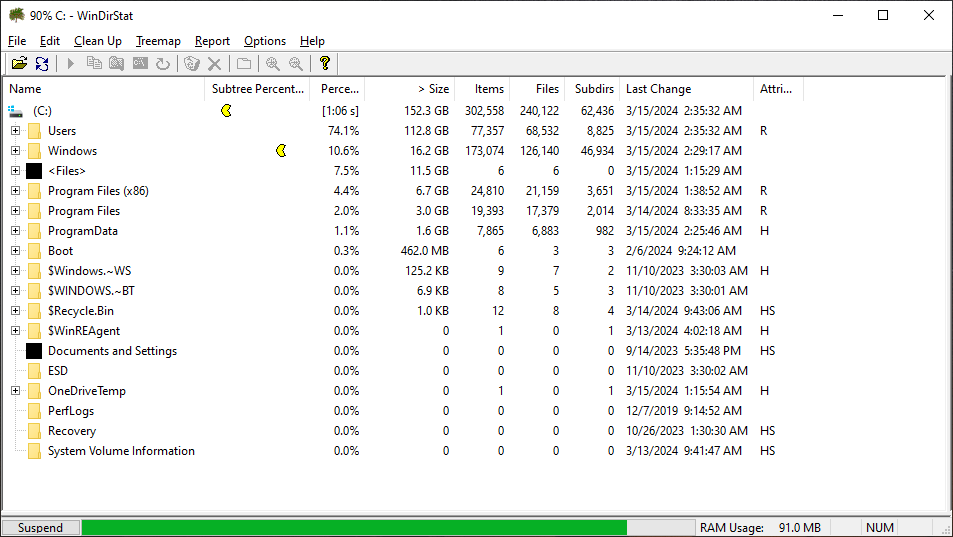
Task: Click the NUM indicator in status bar
Action: [x=879, y=528]
